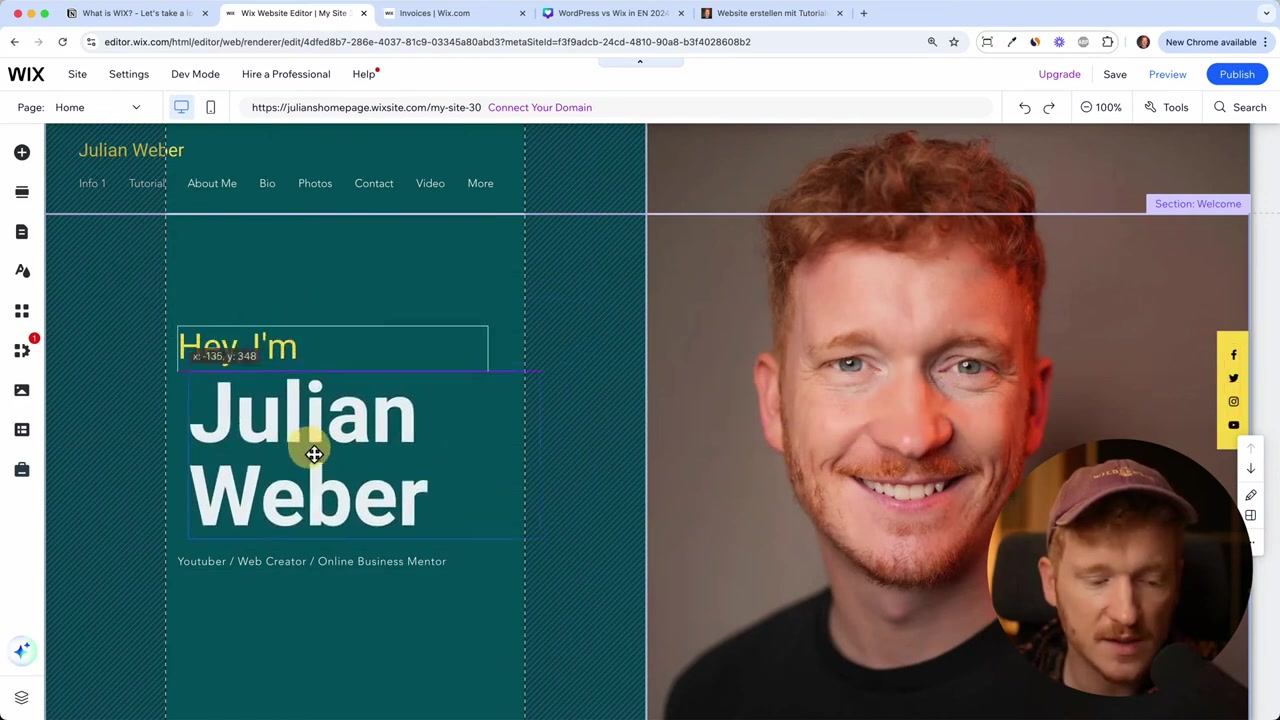Click the Facebook icon in social bar

(1233, 355)
